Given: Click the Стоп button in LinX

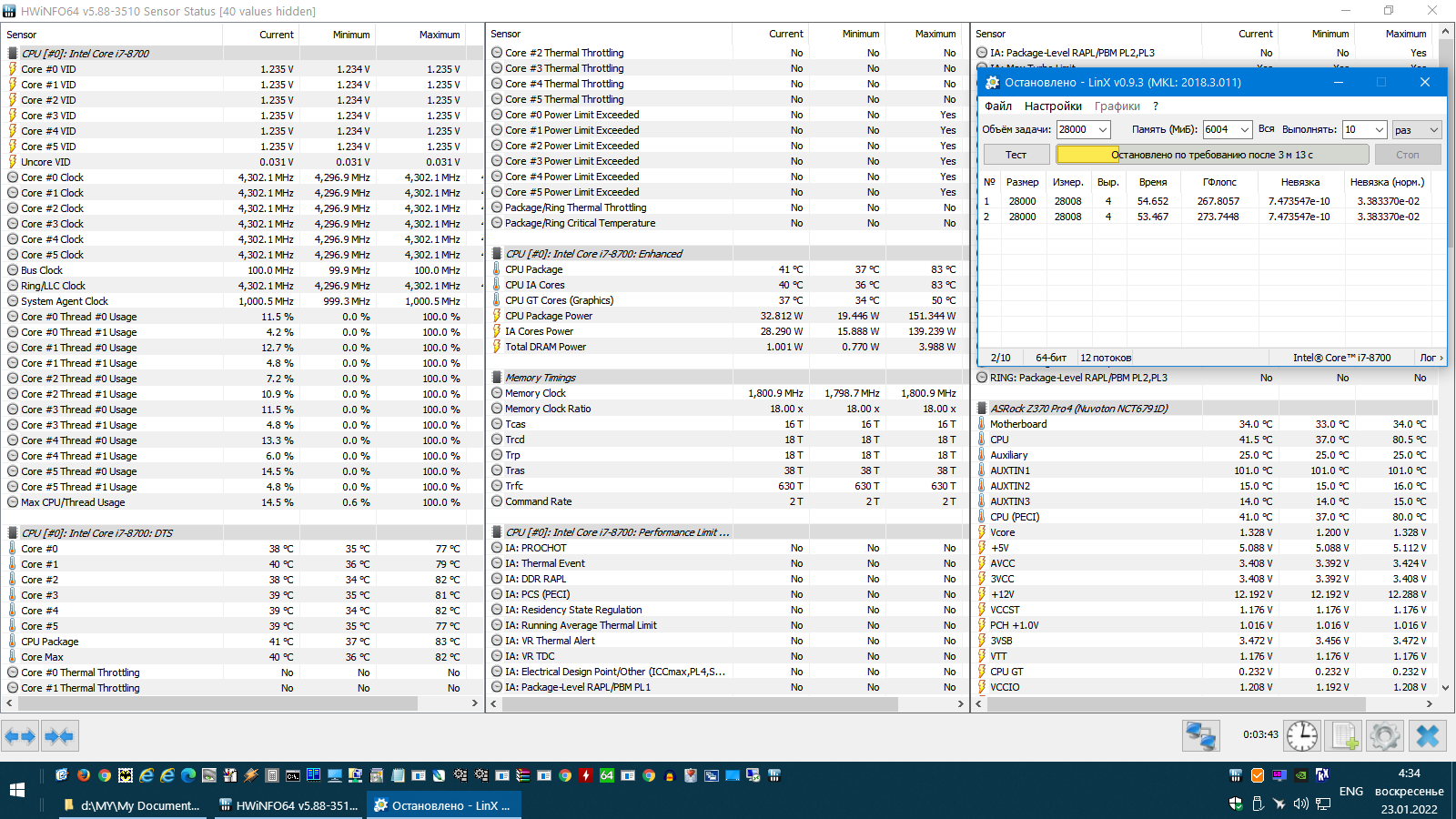Looking at the screenshot, I should pyautogui.click(x=1408, y=155).
